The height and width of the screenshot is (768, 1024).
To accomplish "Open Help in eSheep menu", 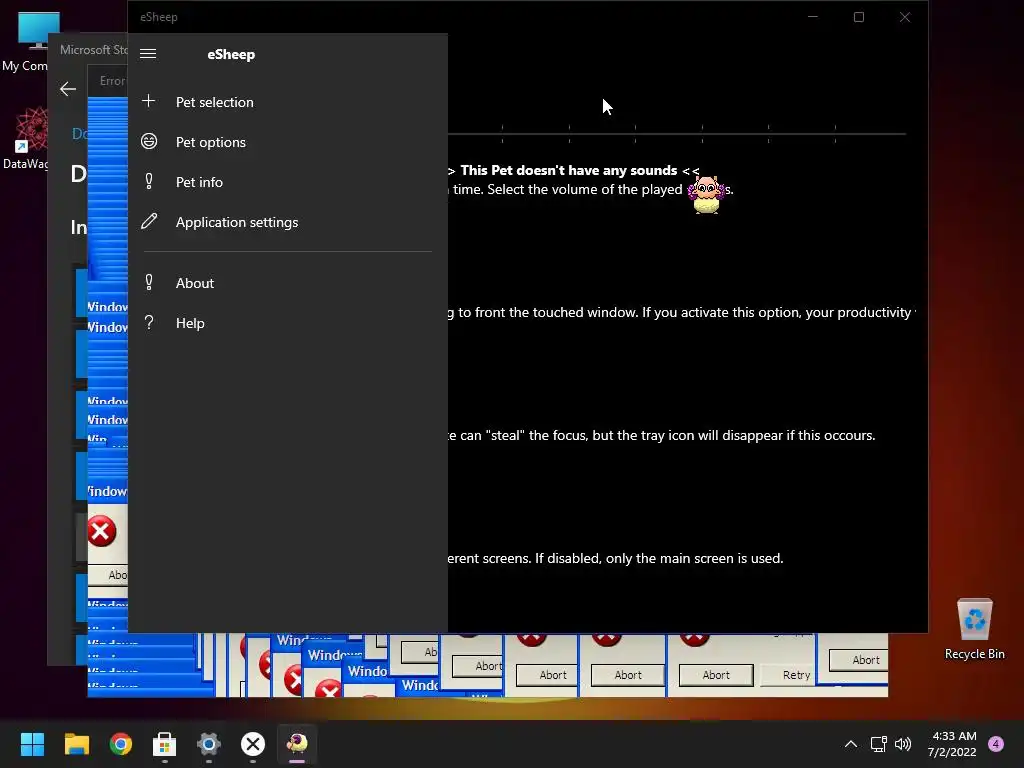I will [x=287, y=323].
